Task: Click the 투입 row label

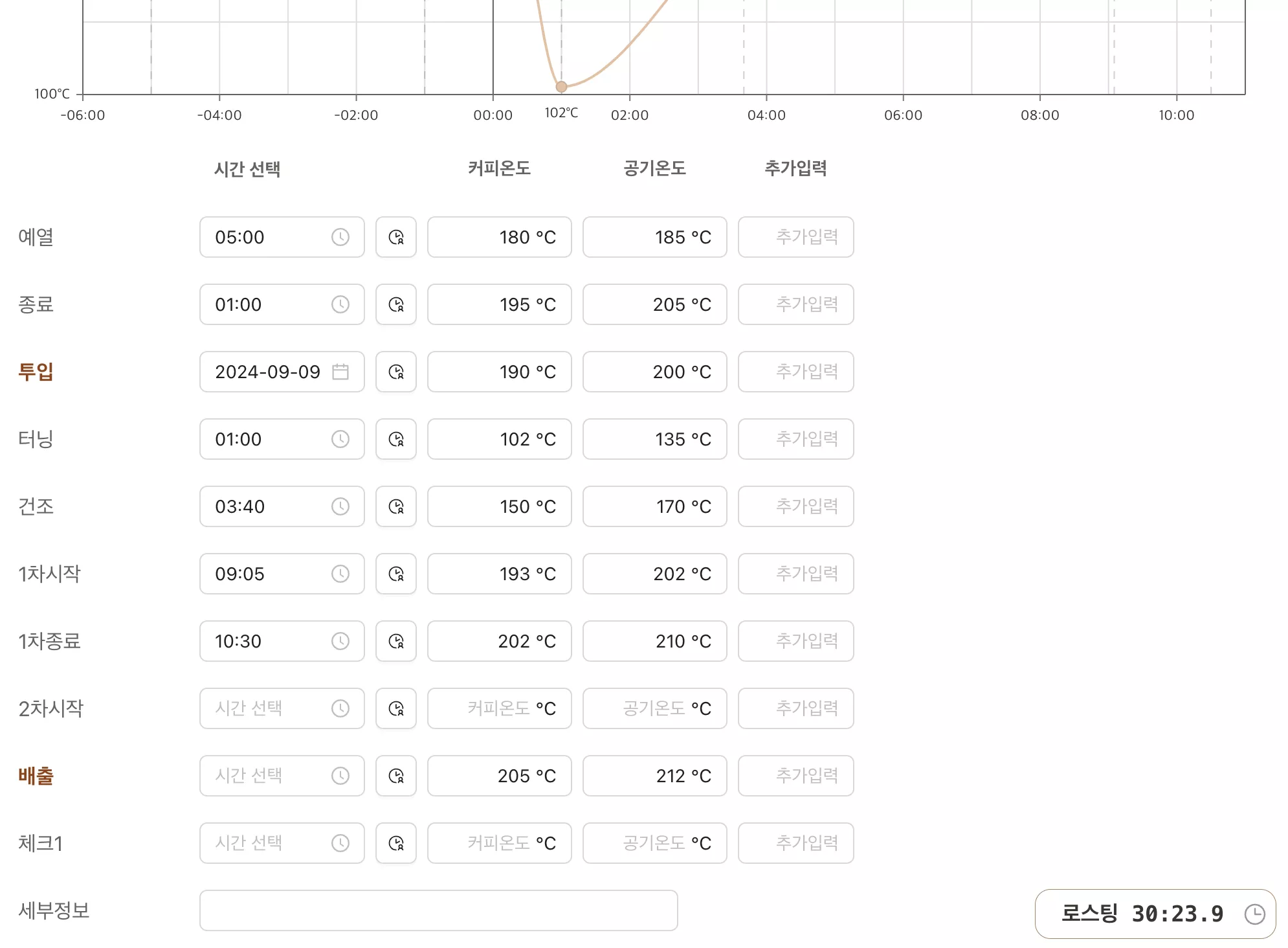Action: [36, 372]
